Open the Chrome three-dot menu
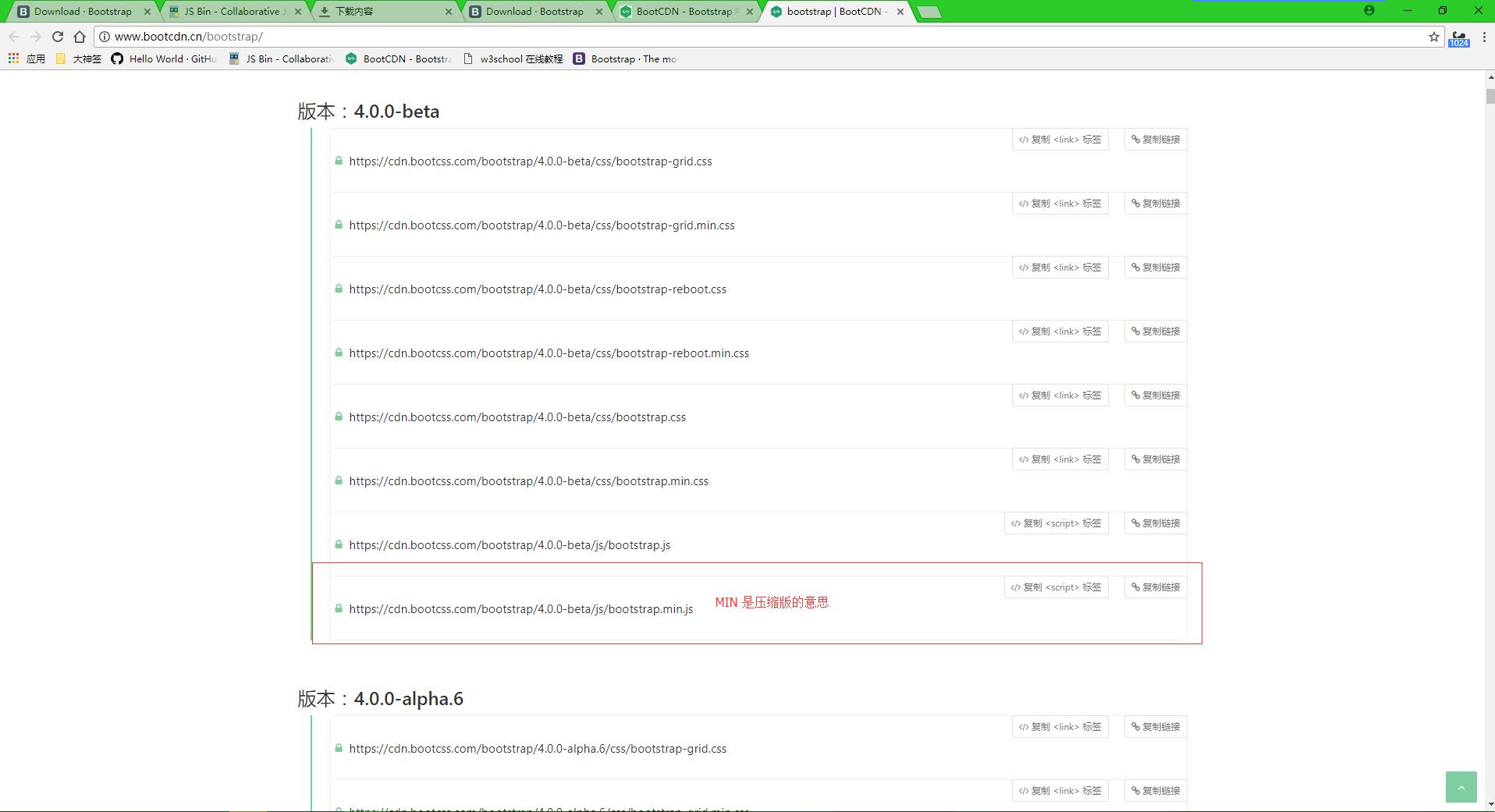 (1483, 37)
